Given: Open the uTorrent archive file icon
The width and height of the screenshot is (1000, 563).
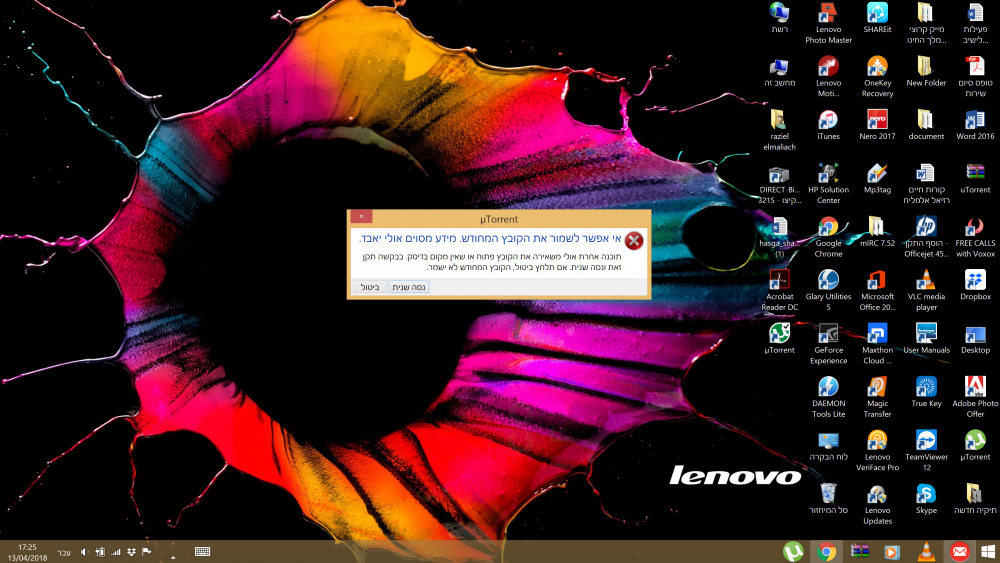Looking at the screenshot, I should point(975,179).
